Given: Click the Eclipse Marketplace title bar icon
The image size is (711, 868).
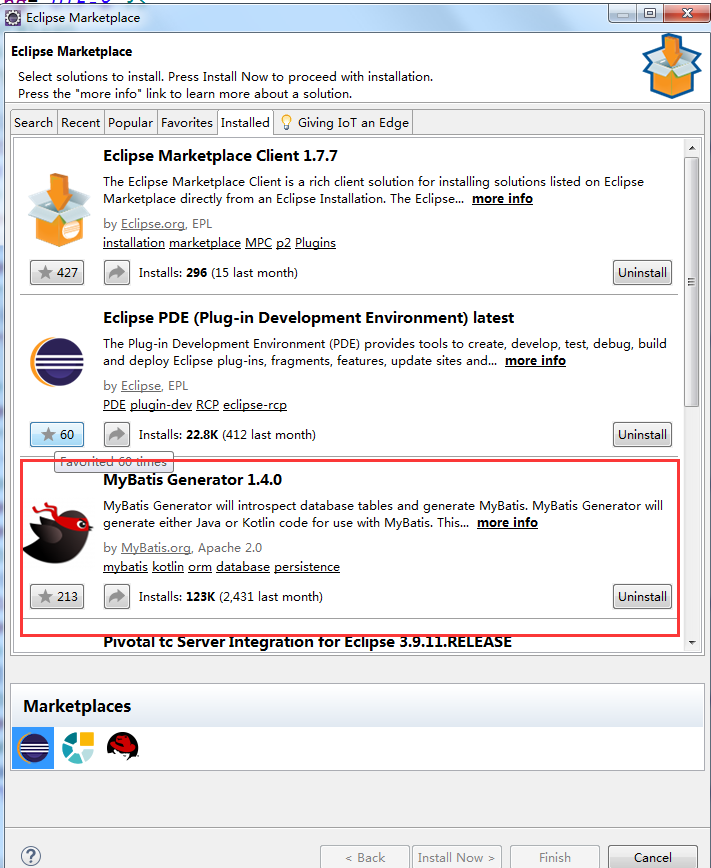Looking at the screenshot, I should tap(13, 18).
